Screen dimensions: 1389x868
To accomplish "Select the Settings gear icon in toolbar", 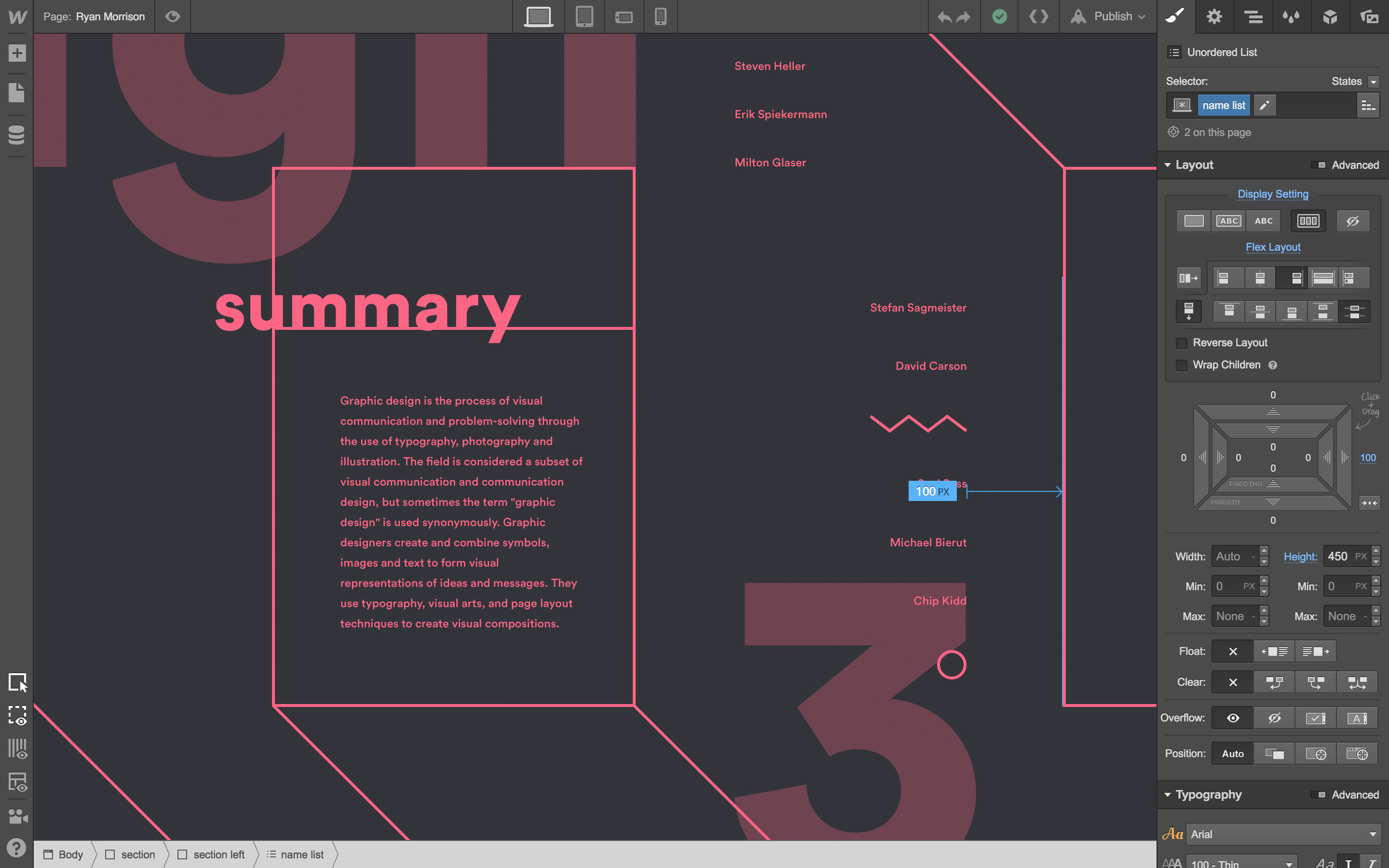I will point(1214,16).
